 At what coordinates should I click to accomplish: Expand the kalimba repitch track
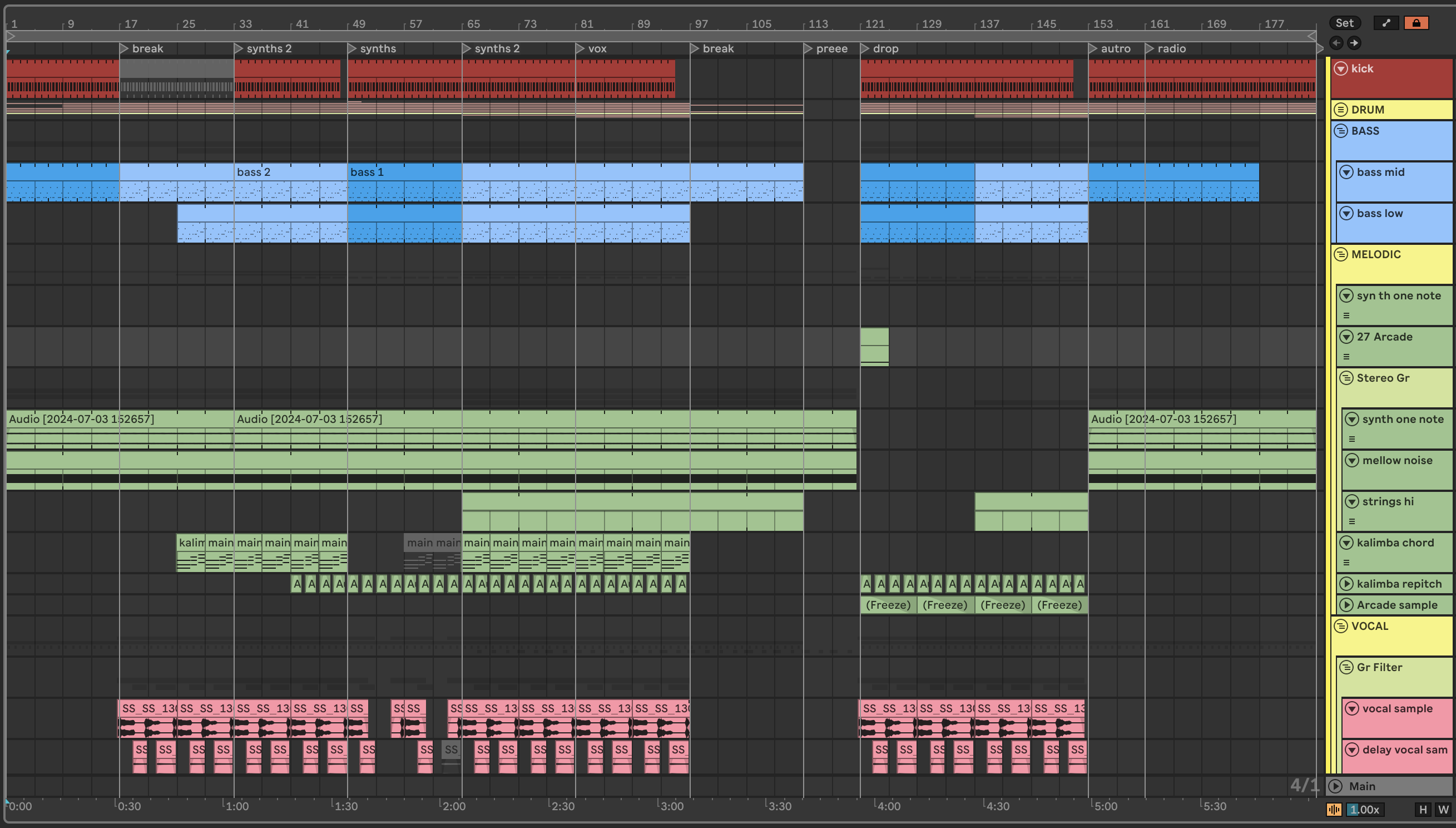pos(1346,584)
